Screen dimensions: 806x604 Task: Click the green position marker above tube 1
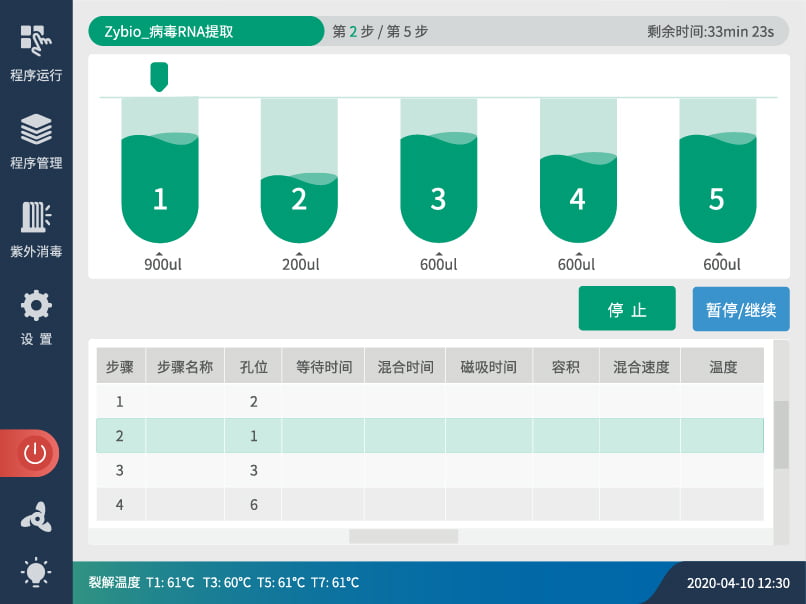pyautogui.click(x=159, y=75)
